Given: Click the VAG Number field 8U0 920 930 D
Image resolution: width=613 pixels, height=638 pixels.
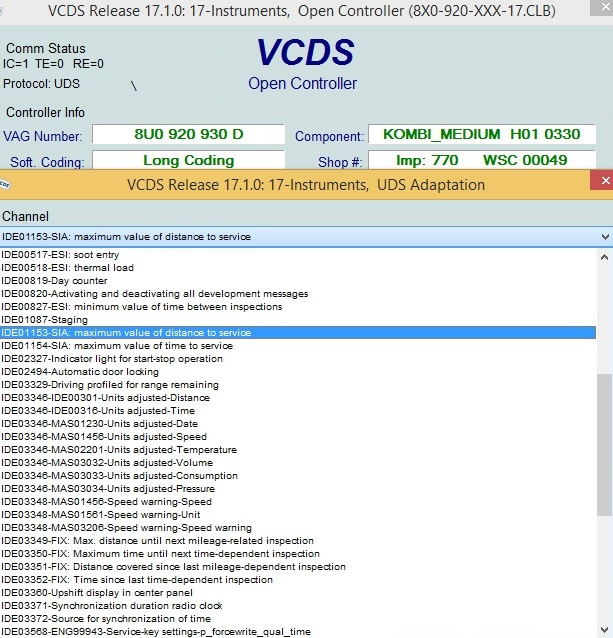Looking at the screenshot, I should 188,134.
